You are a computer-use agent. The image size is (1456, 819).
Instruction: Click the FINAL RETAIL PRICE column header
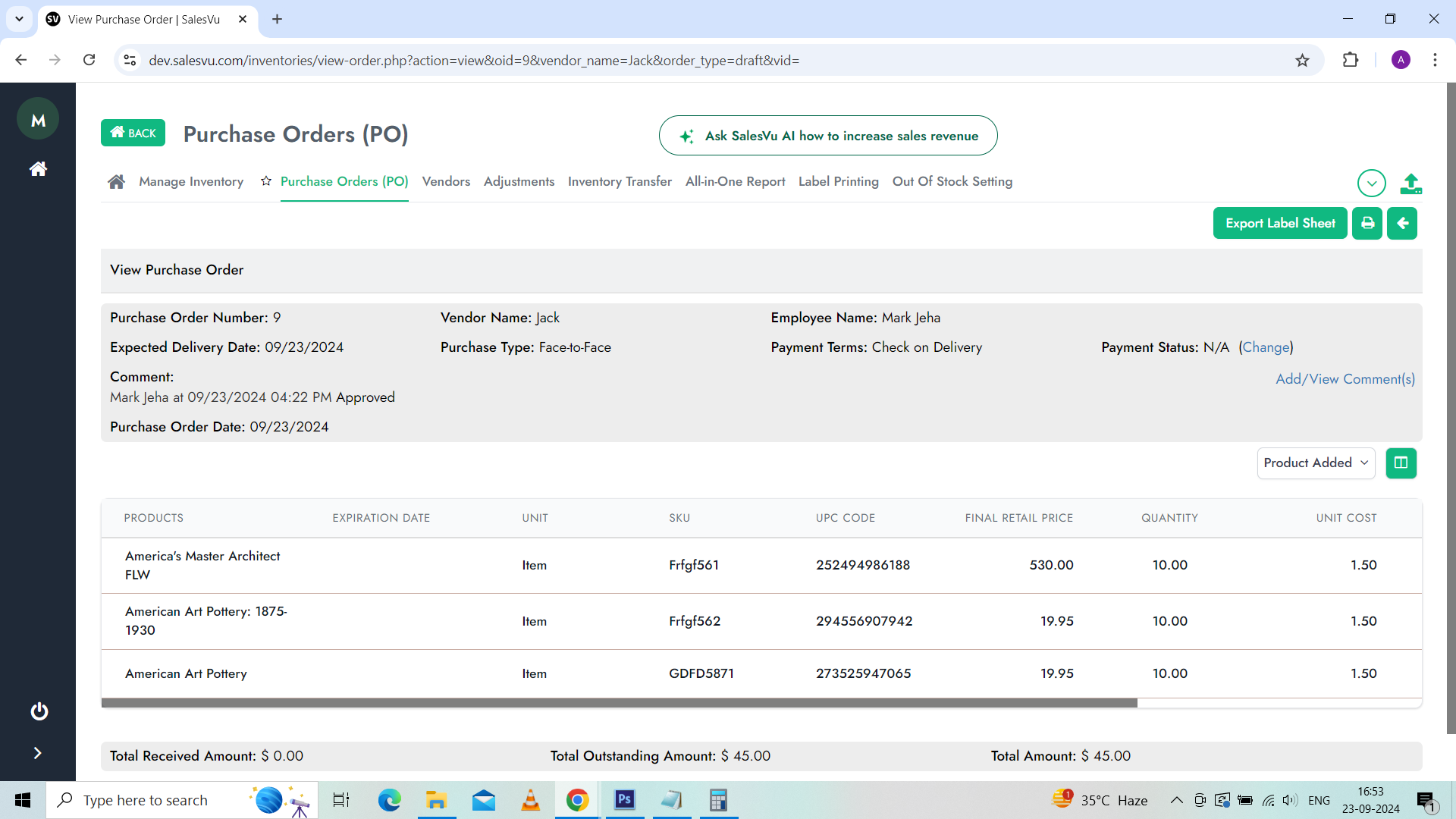(1018, 518)
